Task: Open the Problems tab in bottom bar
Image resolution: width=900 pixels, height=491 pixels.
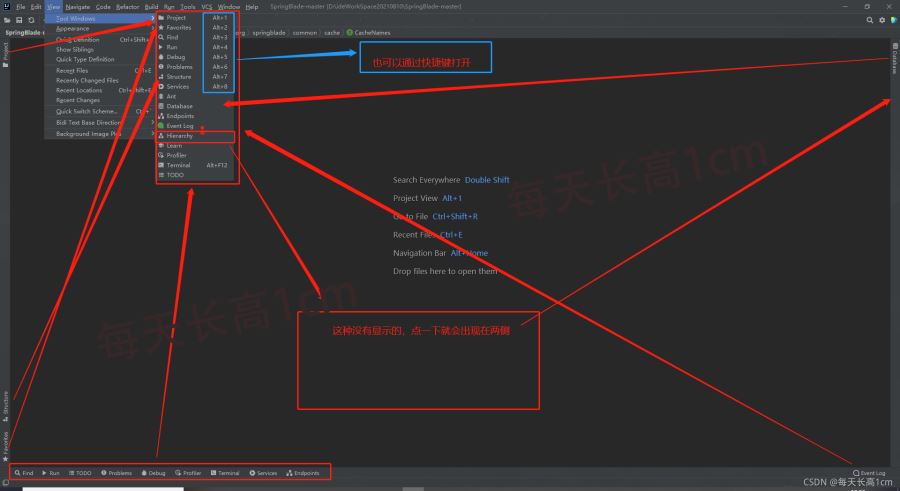Action: pyautogui.click(x=116, y=473)
